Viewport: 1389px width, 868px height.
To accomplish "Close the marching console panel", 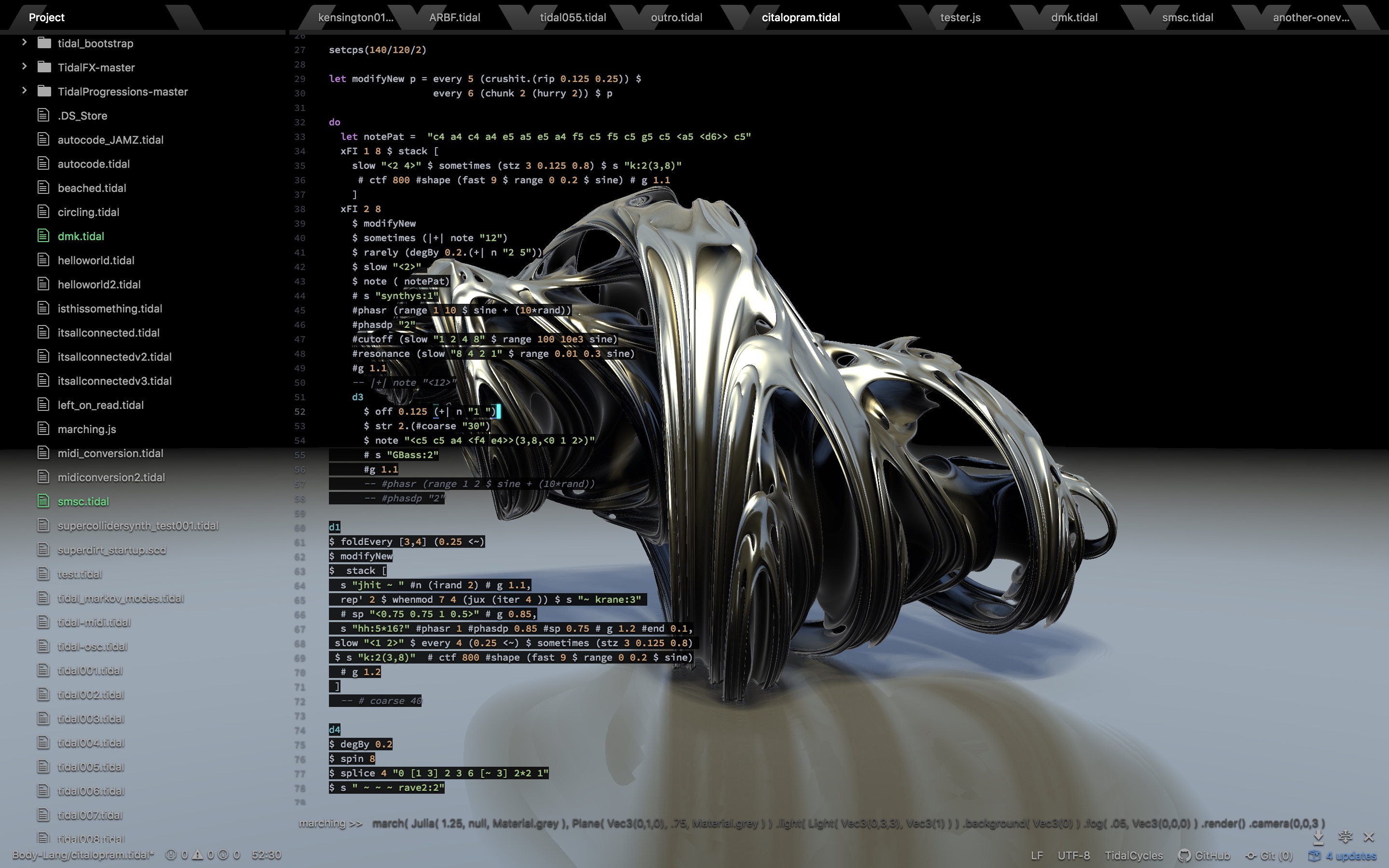I will point(1369,837).
